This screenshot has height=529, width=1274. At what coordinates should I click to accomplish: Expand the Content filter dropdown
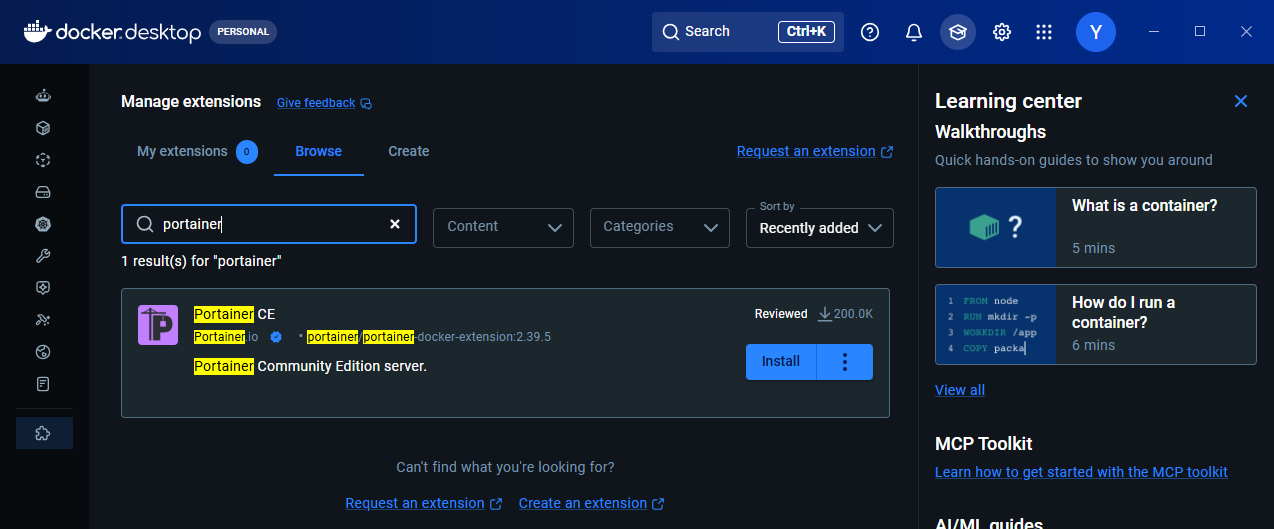(x=503, y=227)
